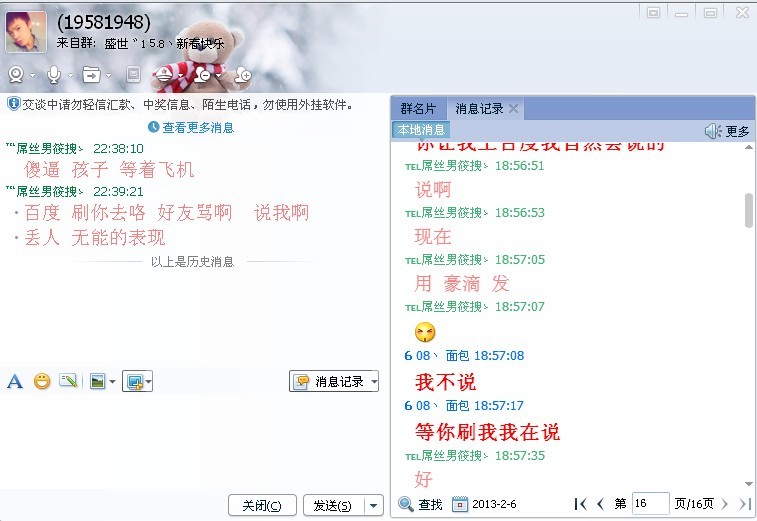Screen dimensions: 757x521
Task: Open the emoji smiley picker
Action: point(42,381)
